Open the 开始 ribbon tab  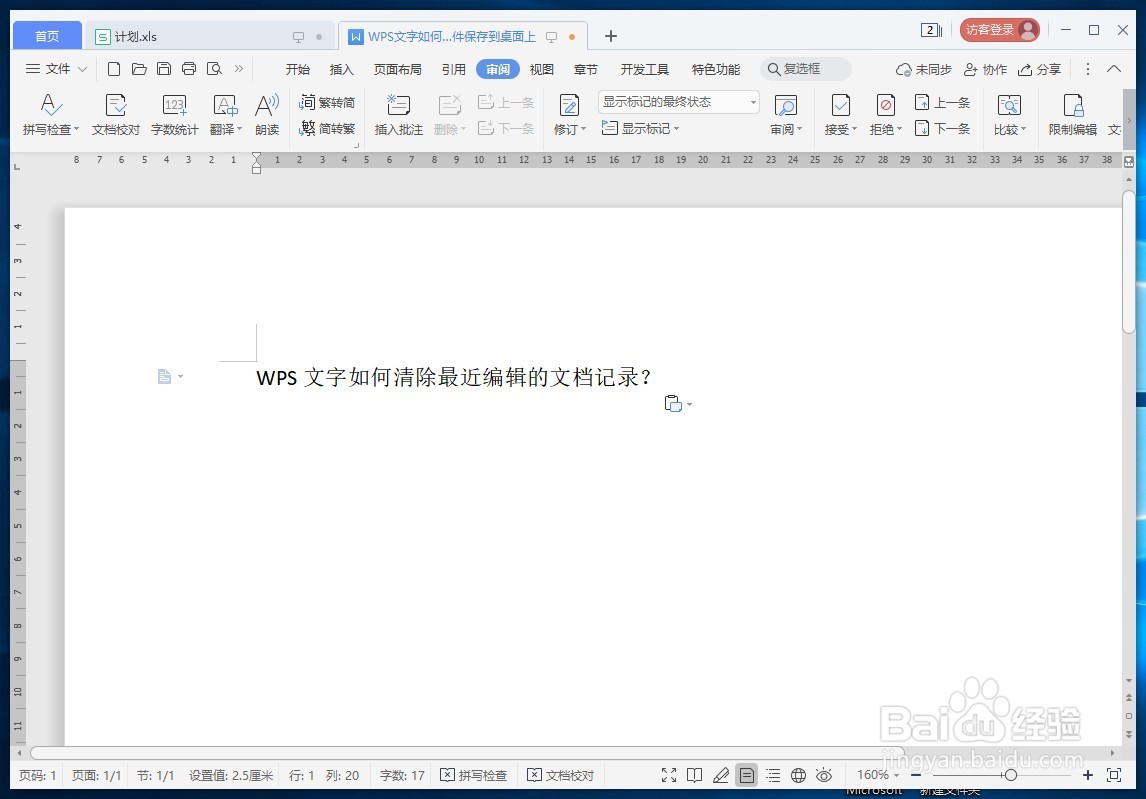pos(297,69)
